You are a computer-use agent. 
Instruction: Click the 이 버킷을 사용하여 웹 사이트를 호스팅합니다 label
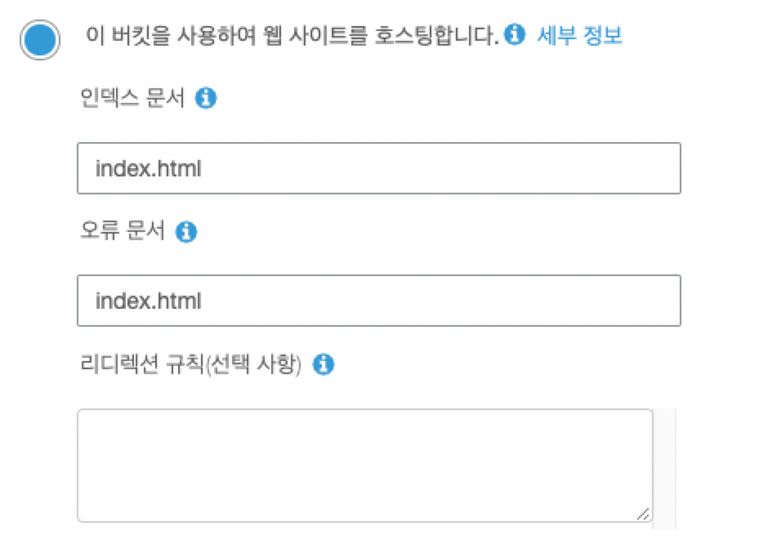click(292, 35)
